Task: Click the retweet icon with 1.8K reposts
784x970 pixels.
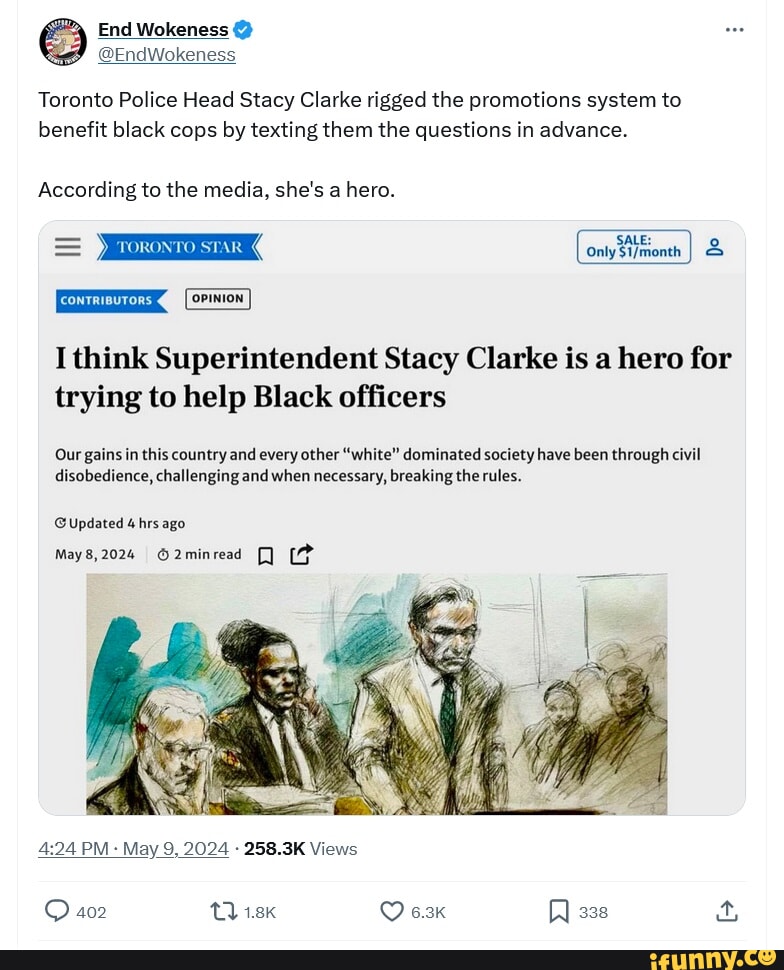Action: [x=225, y=911]
